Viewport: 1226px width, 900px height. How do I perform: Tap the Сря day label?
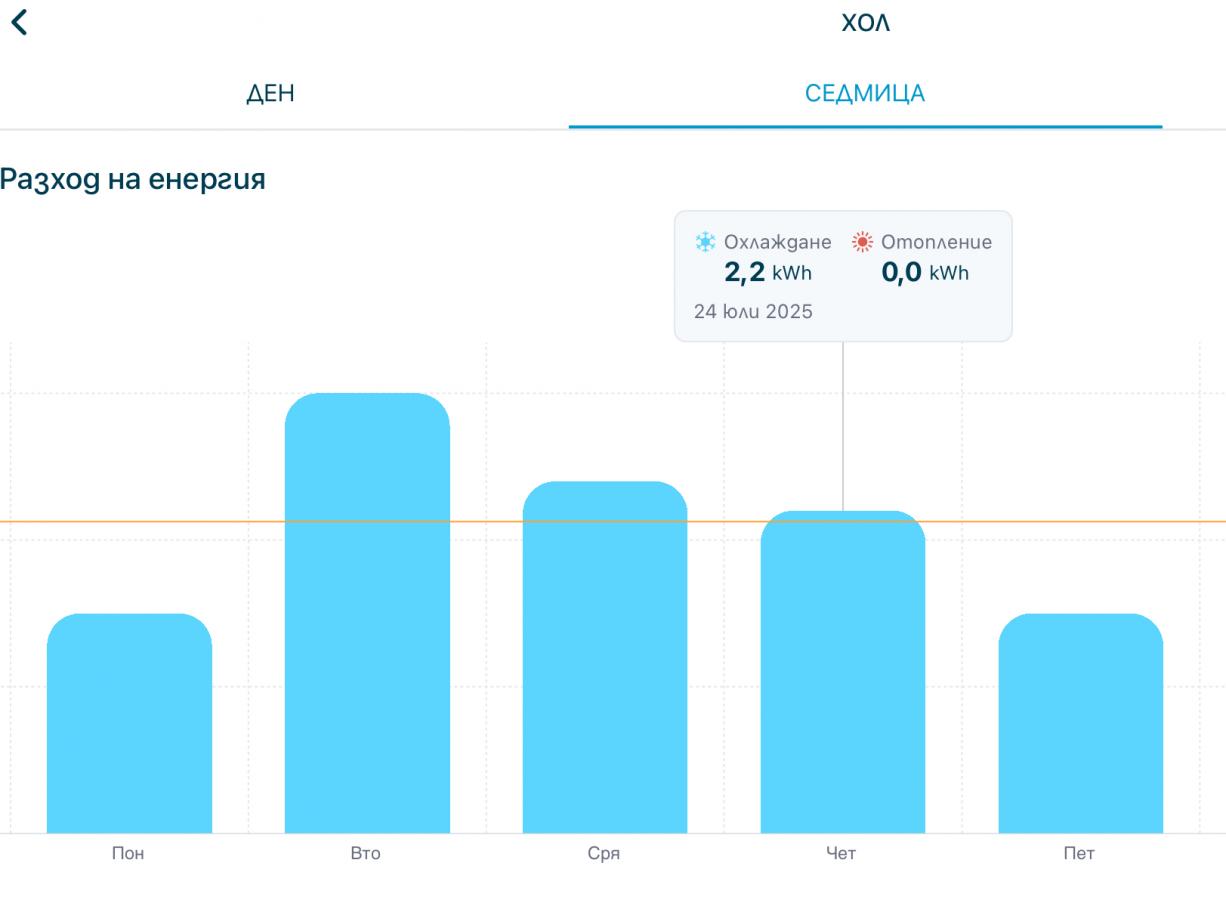(x=604, y=854)
